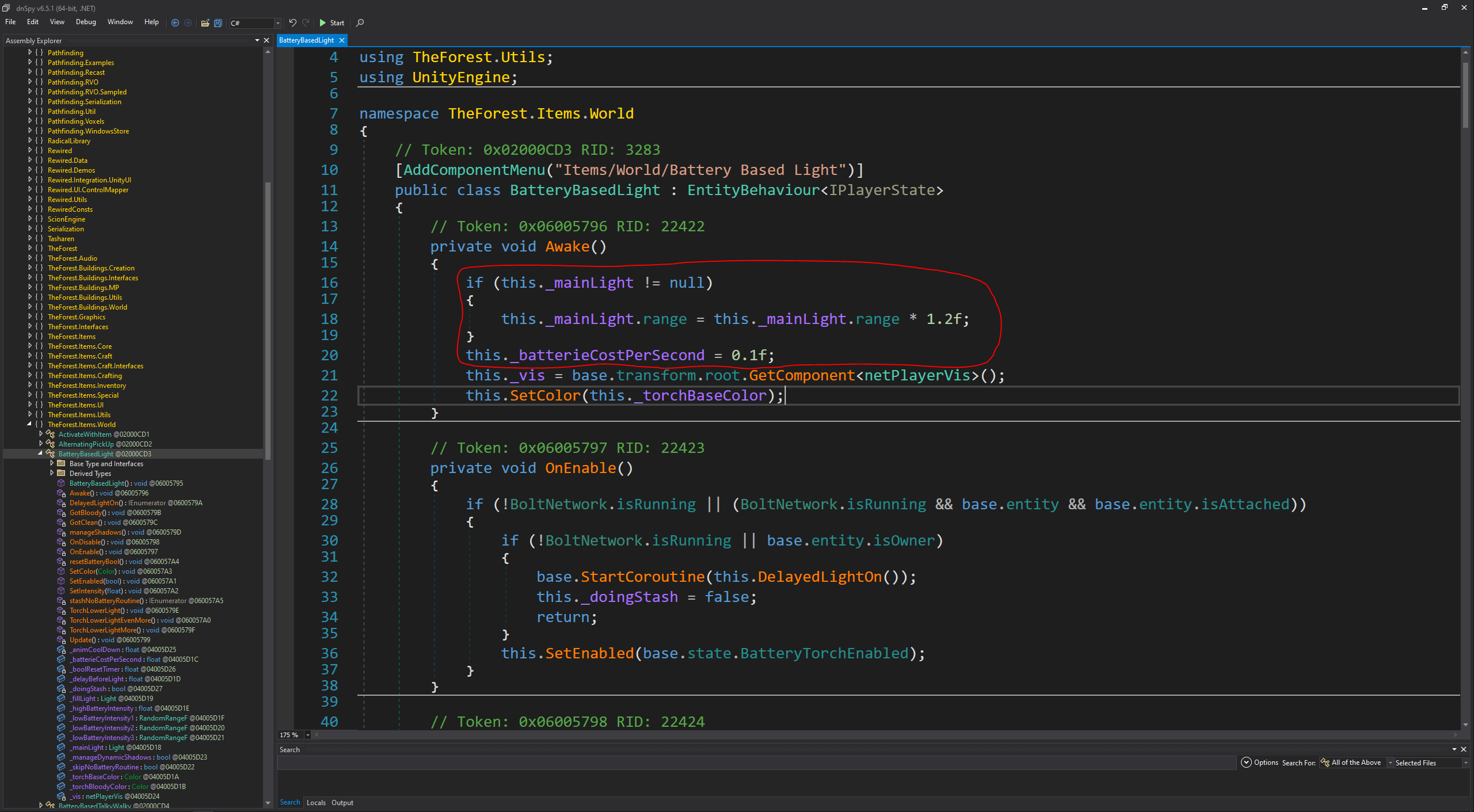Open the Debug menu
This screenshot has width=1474, height=812.
click(x=86, y=22)
